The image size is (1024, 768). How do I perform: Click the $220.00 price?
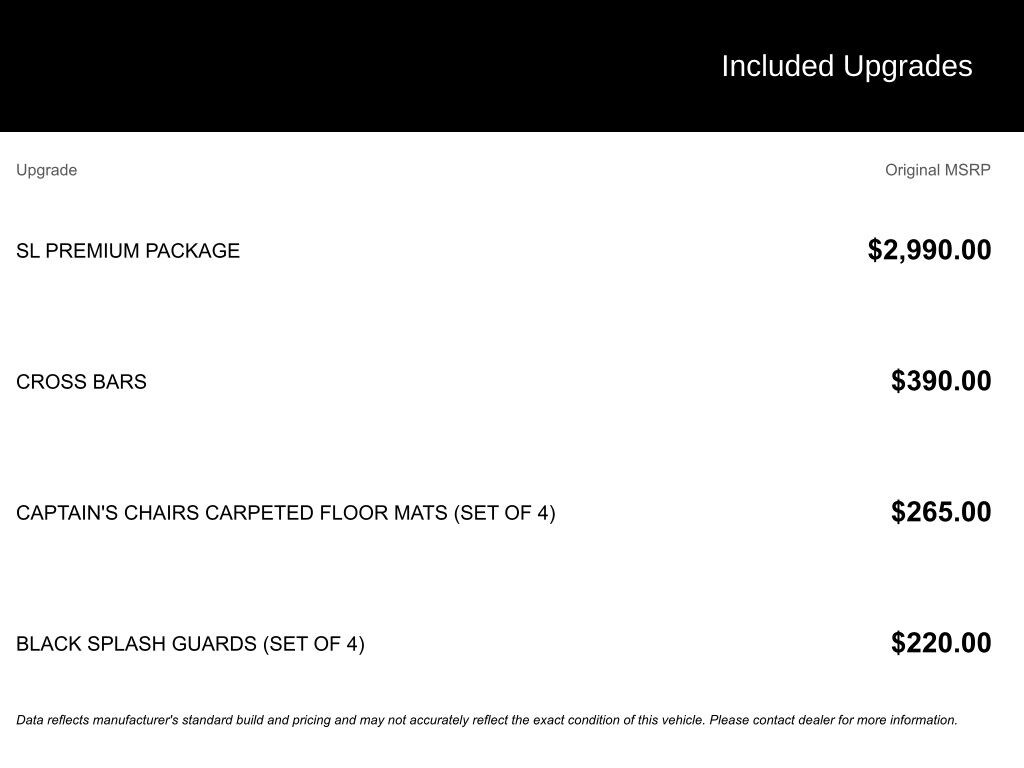(x=941, y=643)
